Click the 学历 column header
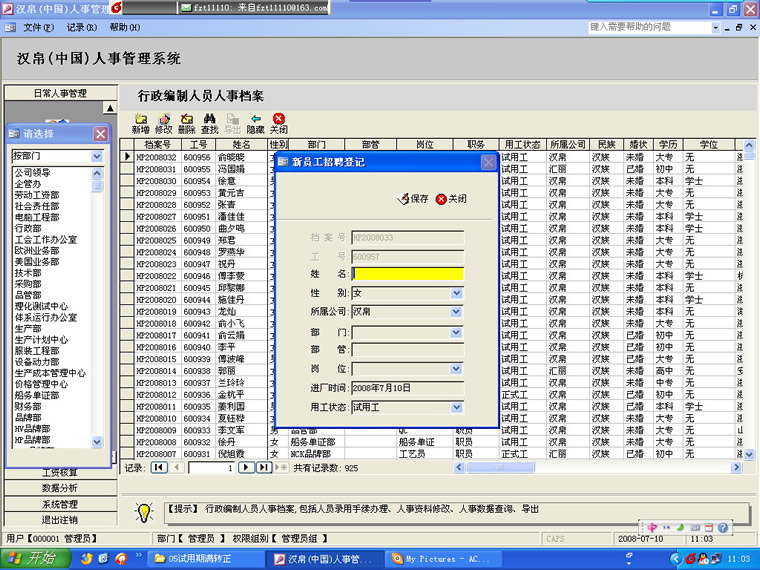The width and height of the screenshot is (760, 570). pyautogui.click(x=668, y=144)
